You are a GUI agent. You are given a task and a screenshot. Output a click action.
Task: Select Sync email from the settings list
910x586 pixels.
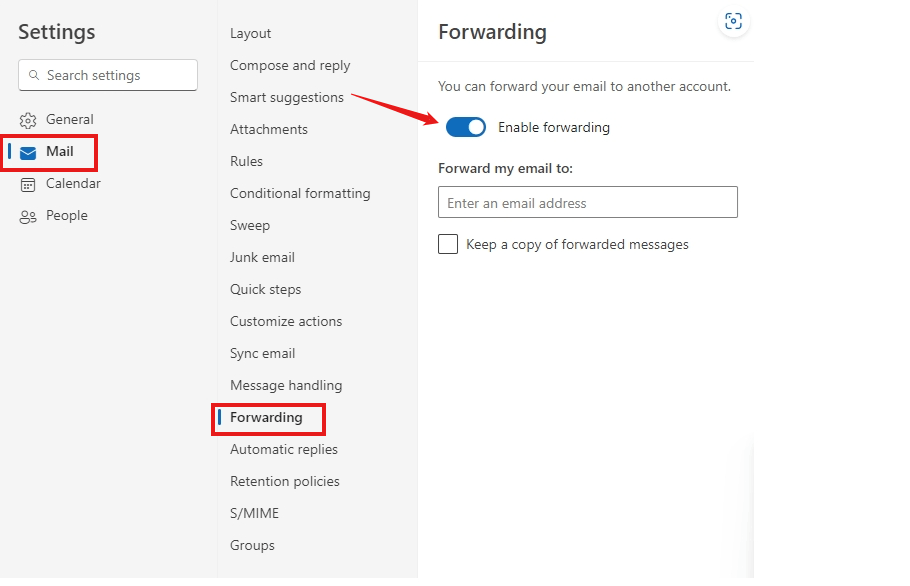262,353
